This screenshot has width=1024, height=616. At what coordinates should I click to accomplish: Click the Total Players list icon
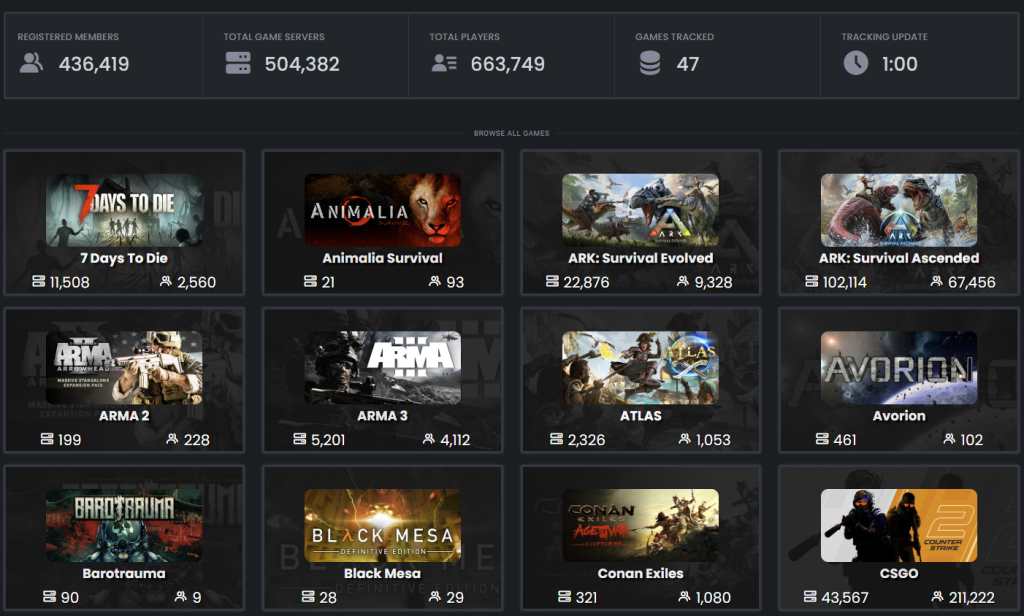[444, 63]
